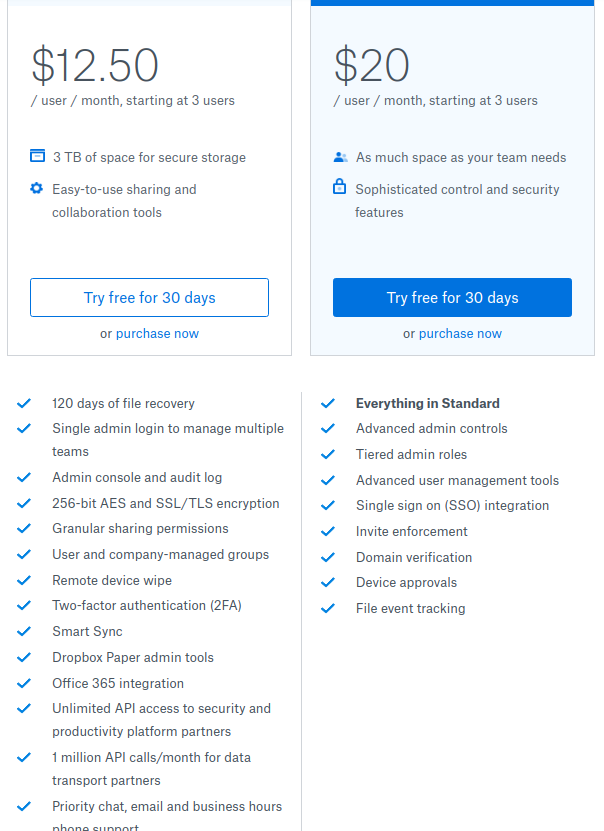Click outlined Try free for 30 days button
The width and height of the screenshot is (604, 831).
tap(149, 298)
